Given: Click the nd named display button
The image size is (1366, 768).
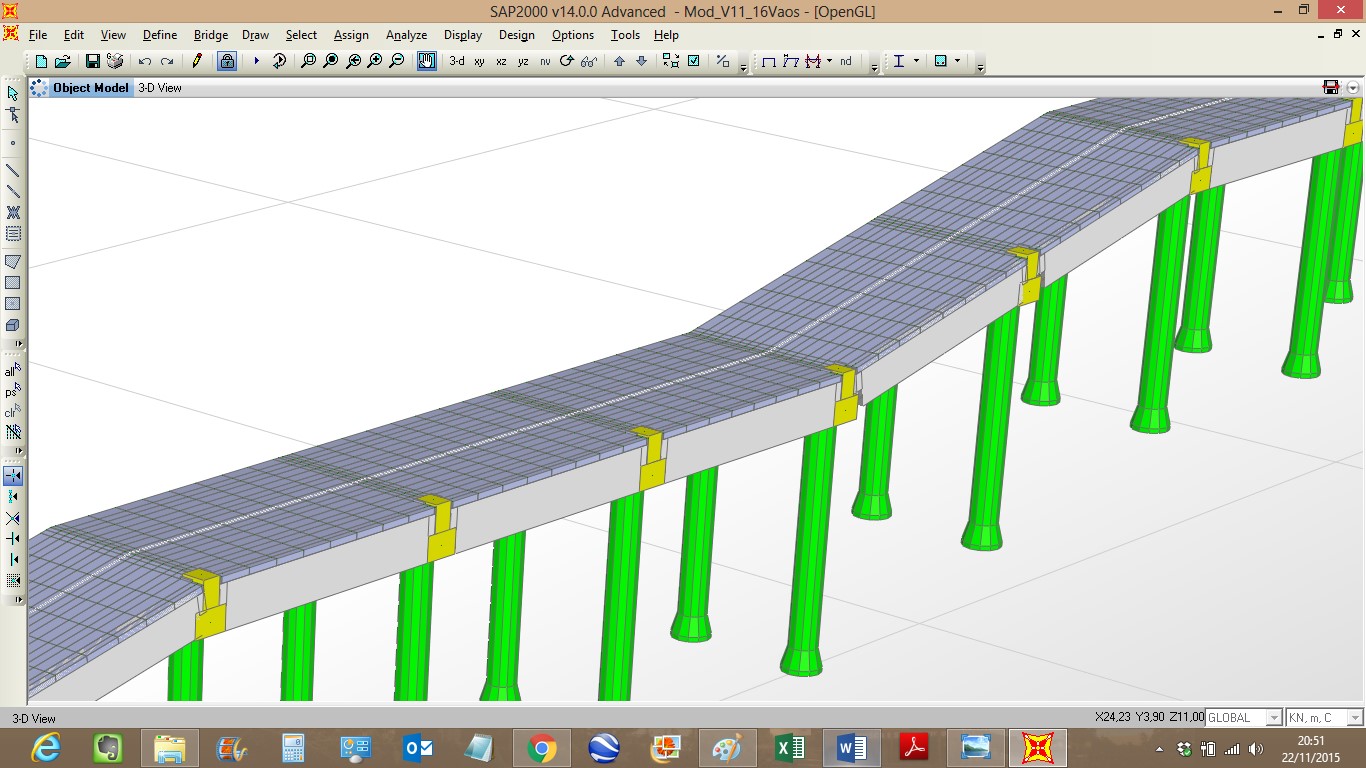Looking at the screenshot, I should [x=846, y=61].
